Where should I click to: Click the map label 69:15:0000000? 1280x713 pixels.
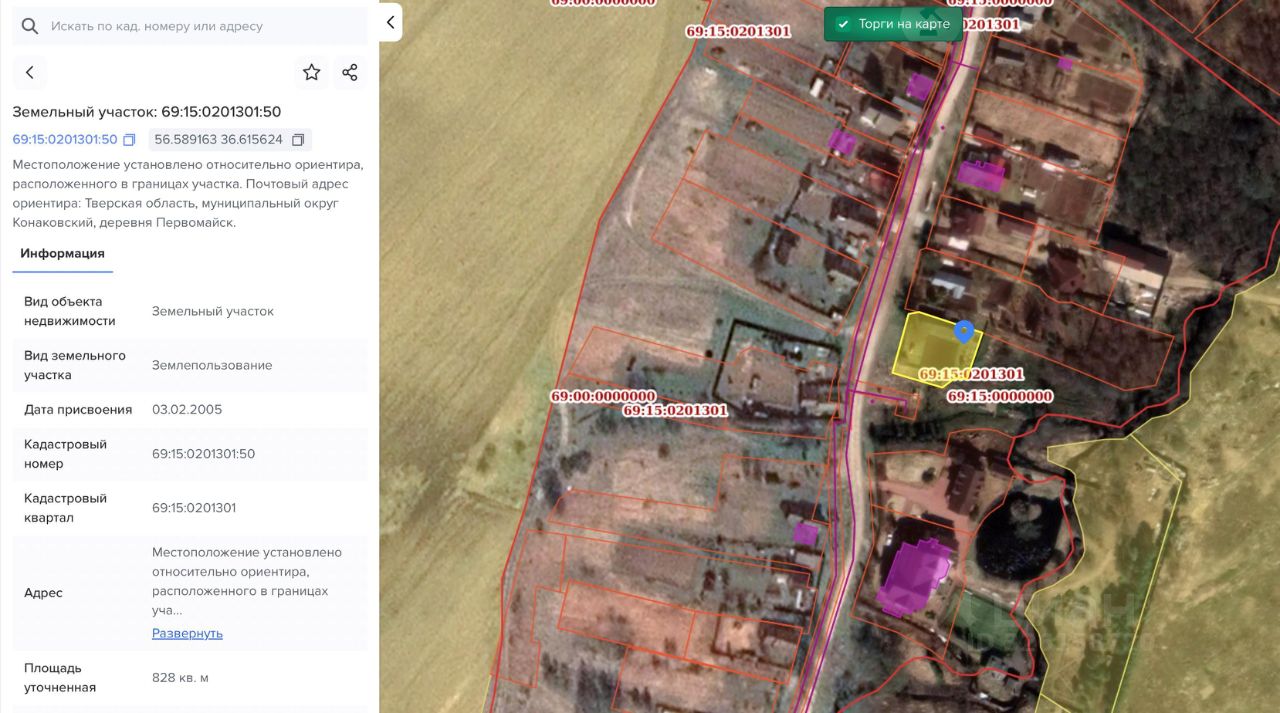pos(999,396)
